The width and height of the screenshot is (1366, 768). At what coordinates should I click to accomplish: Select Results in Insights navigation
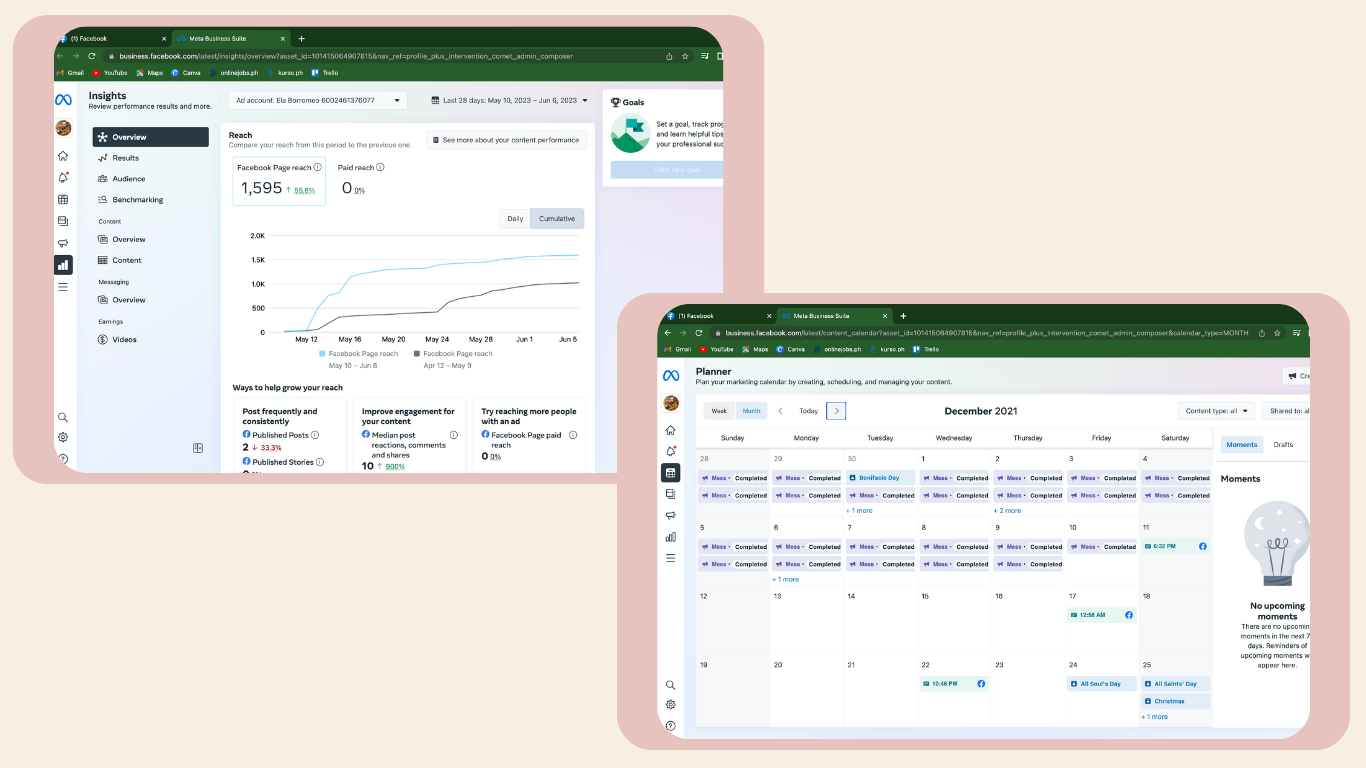tap(151, 158)
